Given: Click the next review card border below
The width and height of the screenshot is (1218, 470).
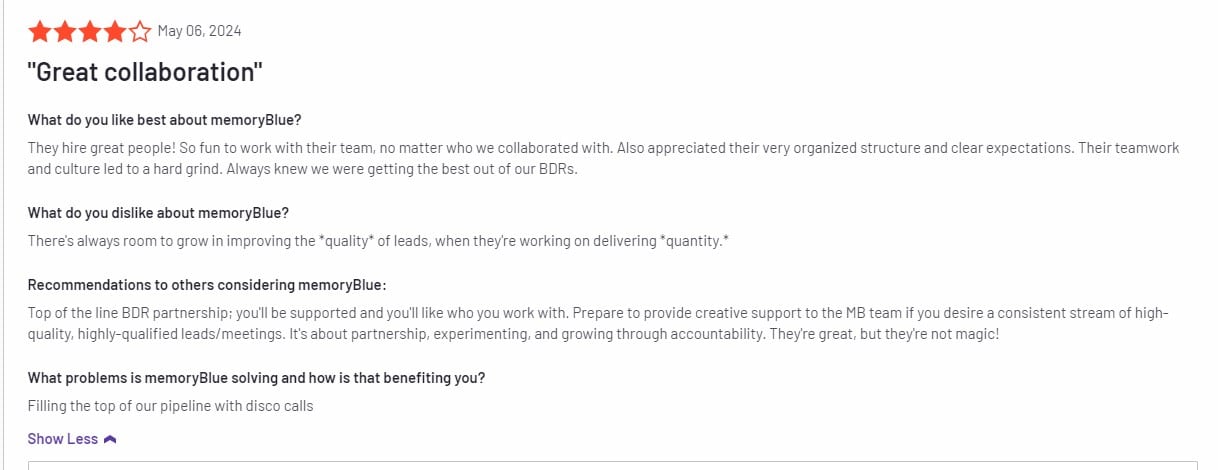Looking at the screenshot, I should click(x=612, y=464).
